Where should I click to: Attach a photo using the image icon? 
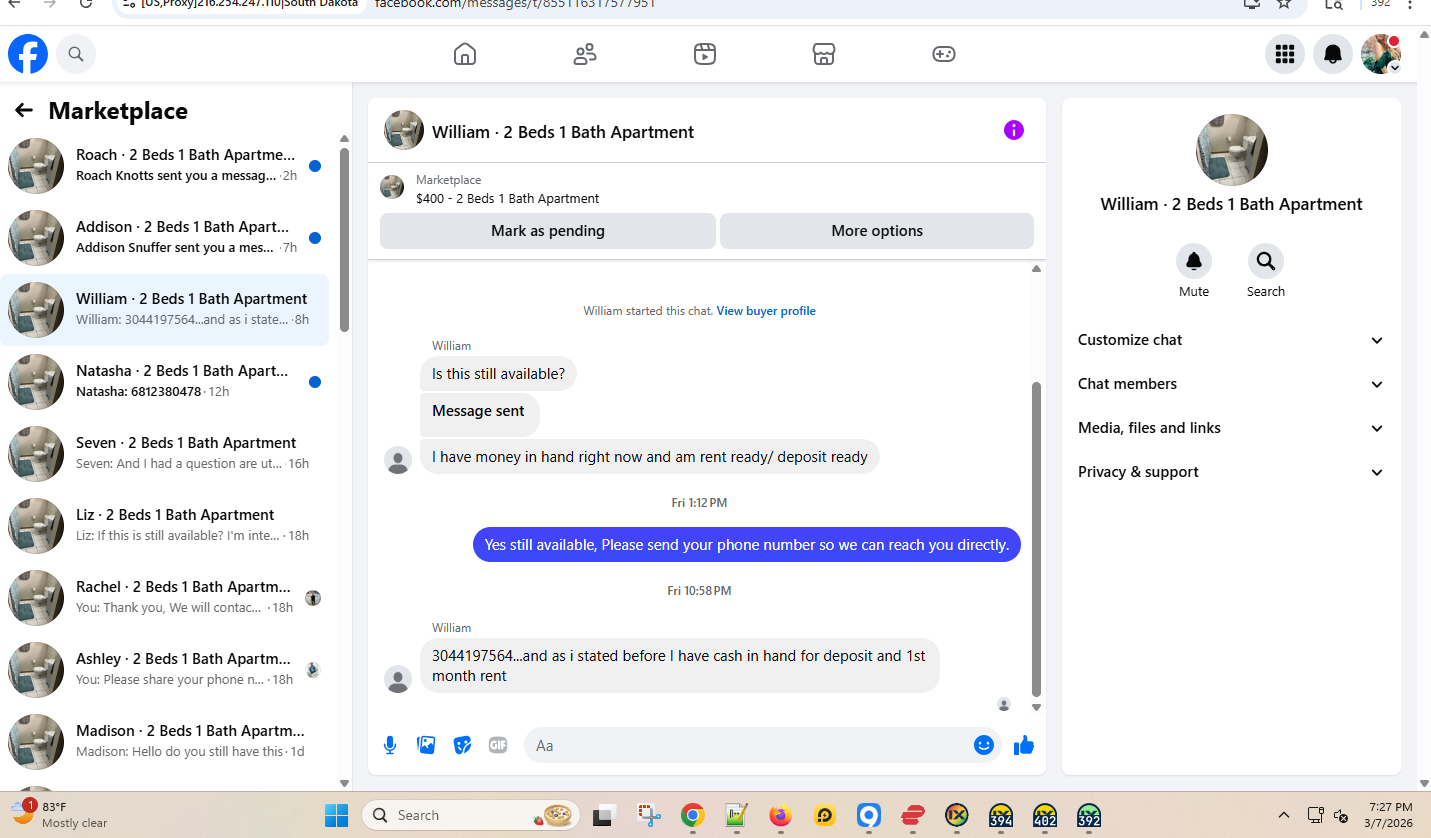click(x=426, y=745)
